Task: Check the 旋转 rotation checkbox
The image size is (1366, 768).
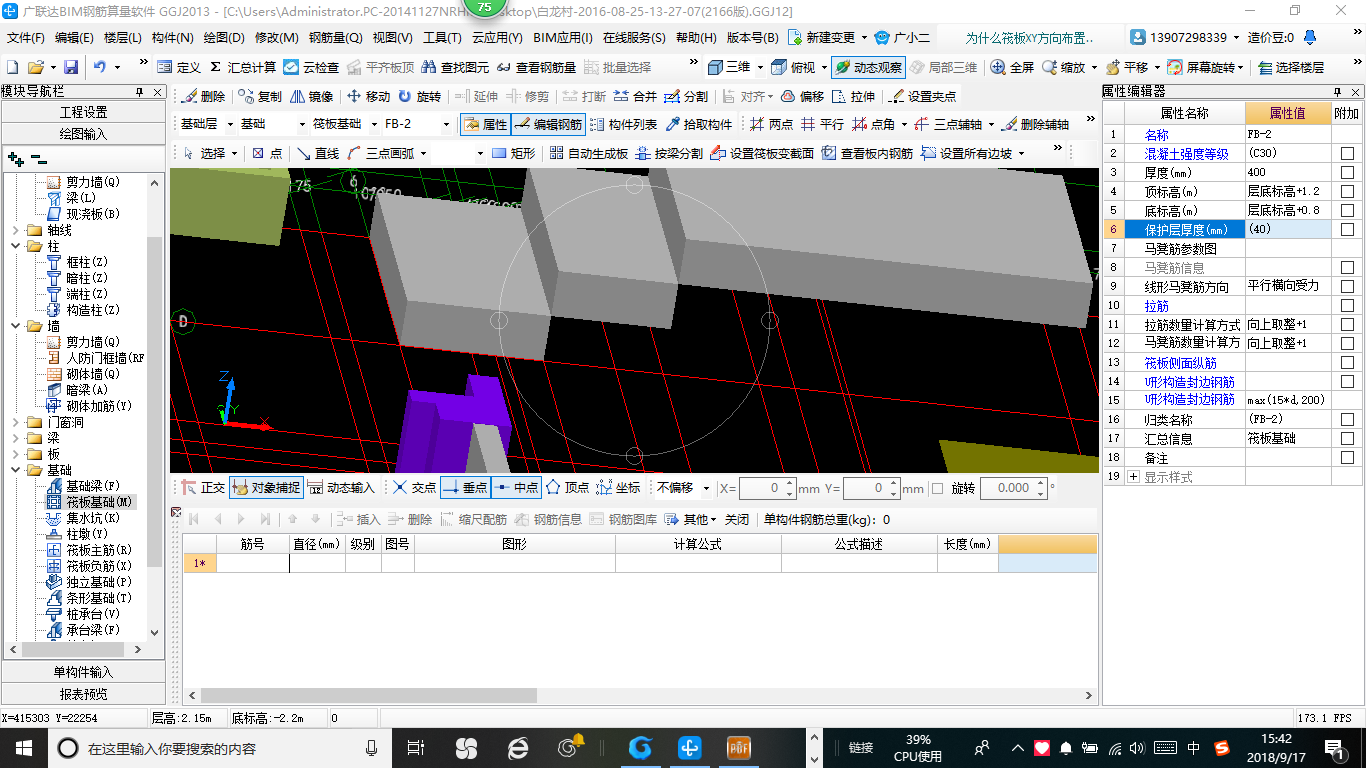Action: pos(937,488)
